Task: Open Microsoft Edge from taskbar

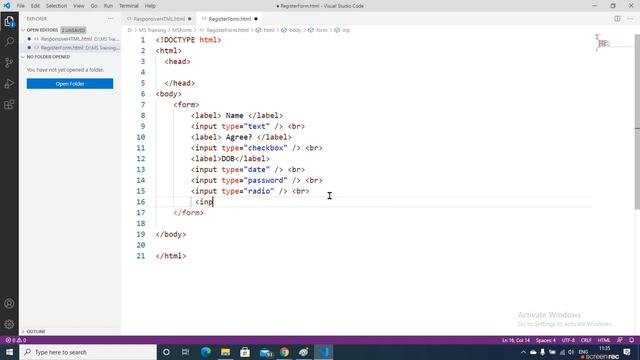Action: coord(206,352)
